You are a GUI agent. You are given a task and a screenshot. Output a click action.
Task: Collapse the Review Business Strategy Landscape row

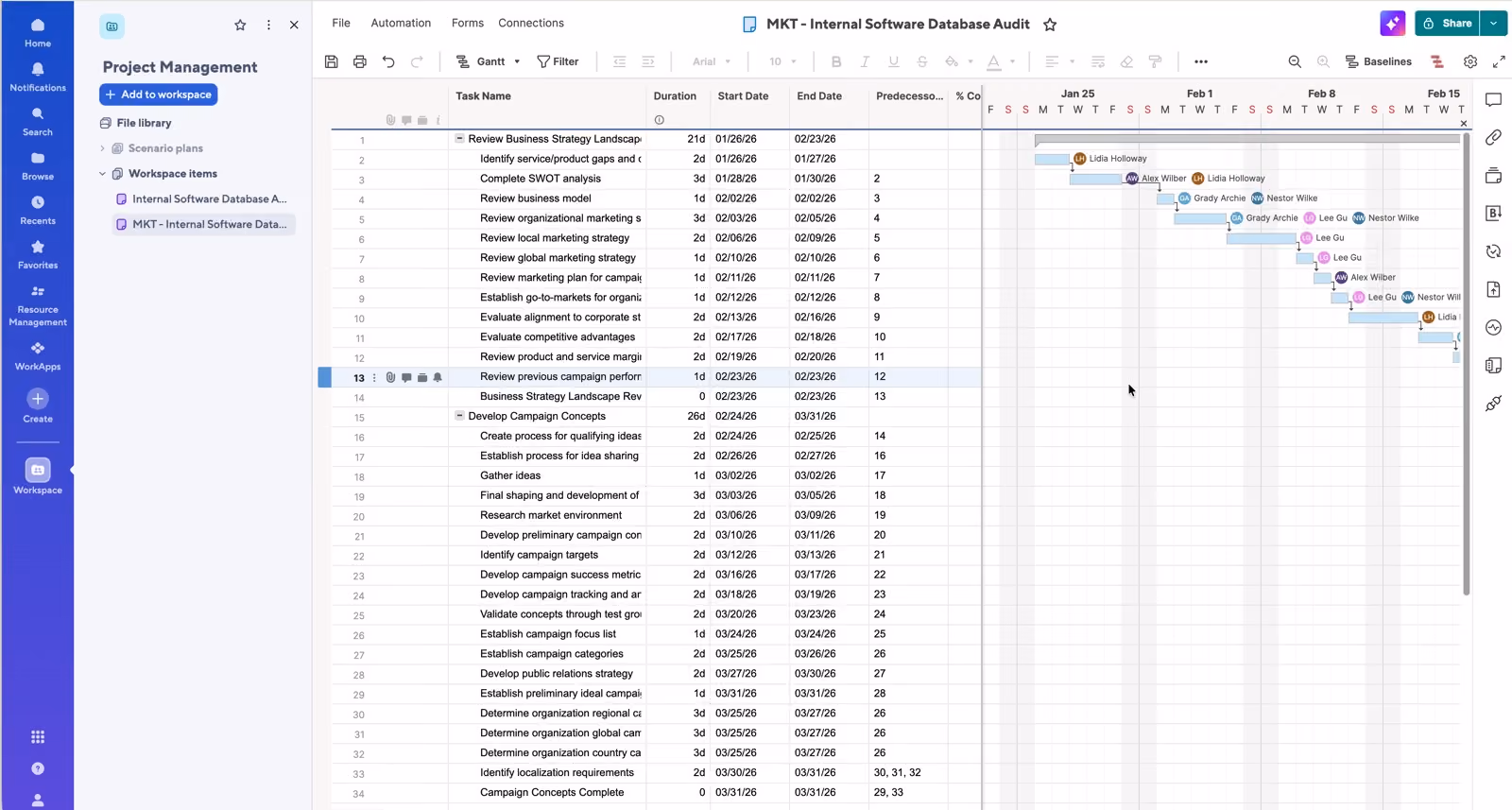(460, 138)
